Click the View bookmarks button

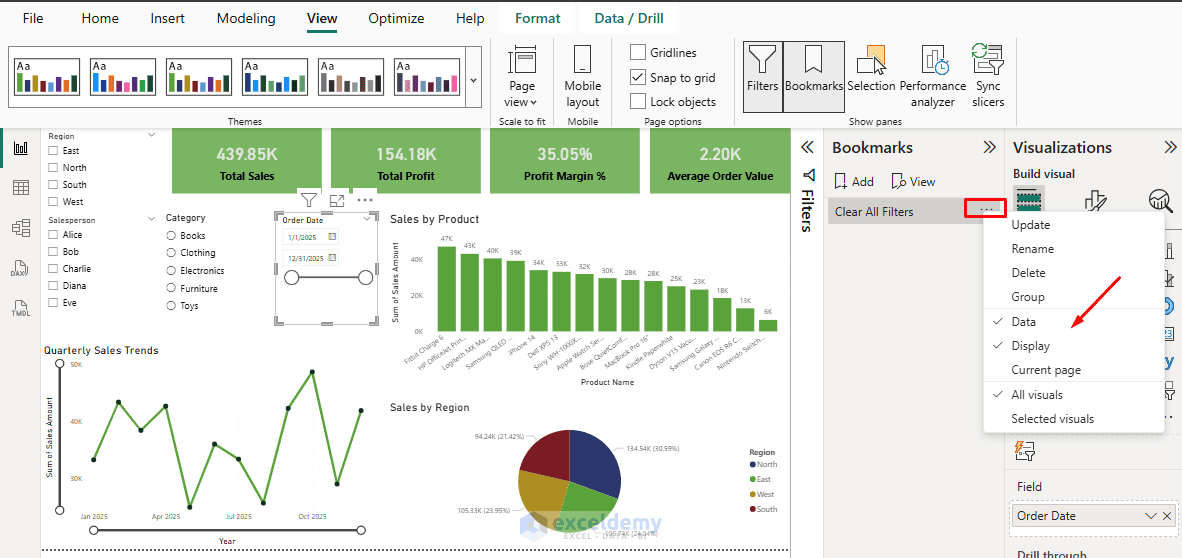pyautogui.click(x=913, y=182)
